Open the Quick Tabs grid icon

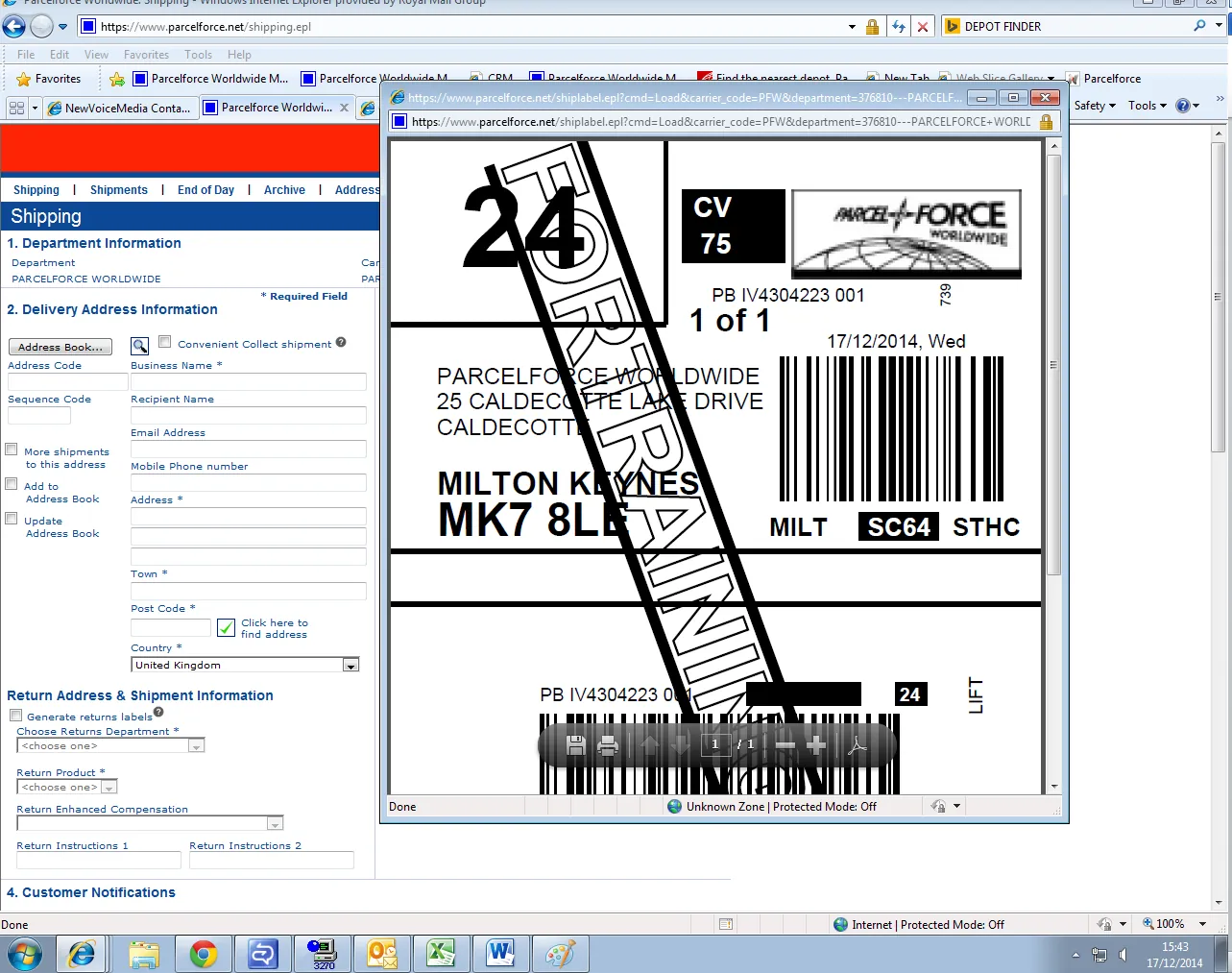(16, 108)
